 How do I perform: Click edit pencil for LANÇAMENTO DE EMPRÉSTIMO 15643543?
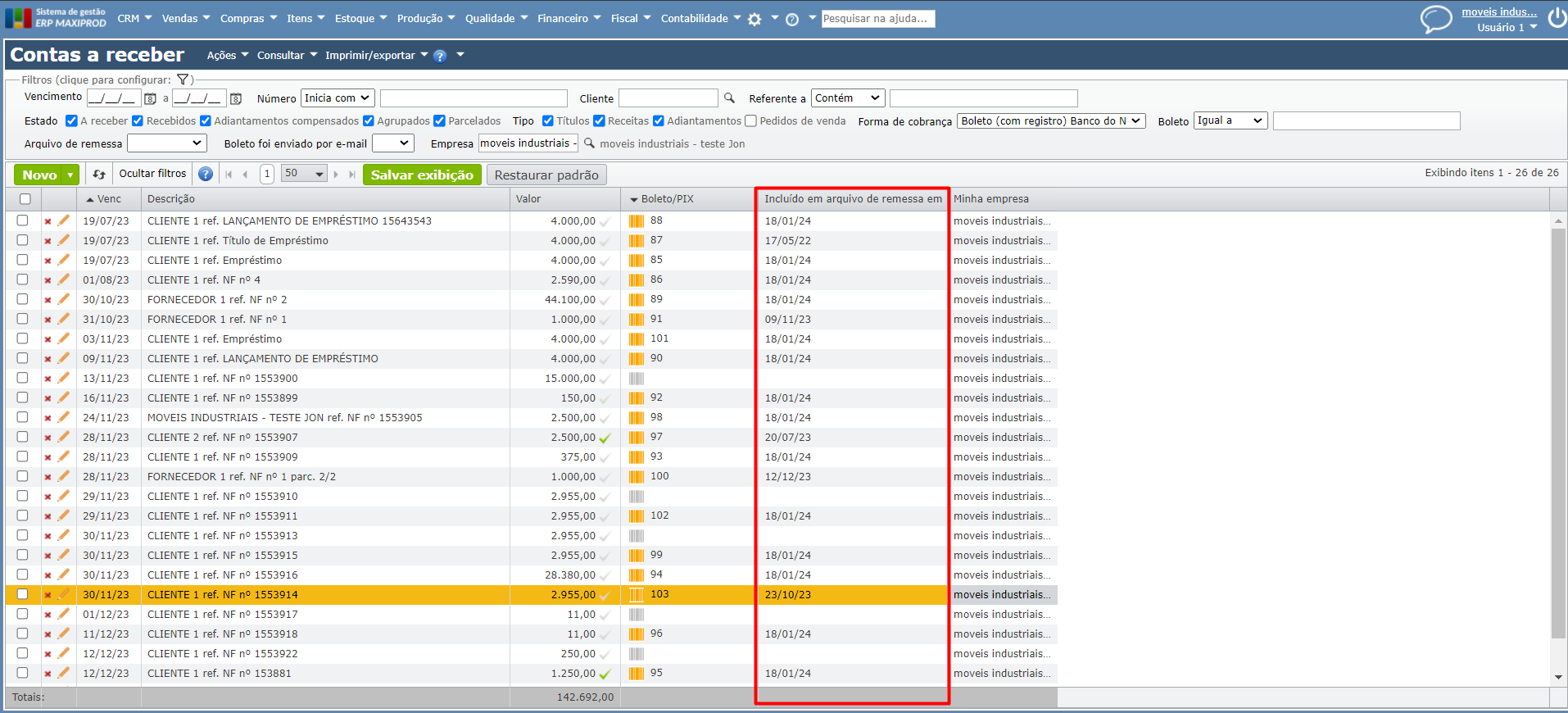[x=64, y=220]
